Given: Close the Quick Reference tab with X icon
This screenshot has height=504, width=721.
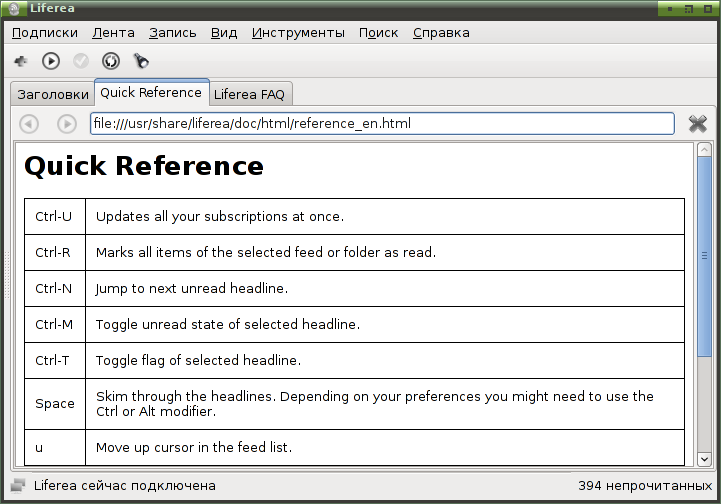Looking at the screenshot, I should click(x=698, y=124).
